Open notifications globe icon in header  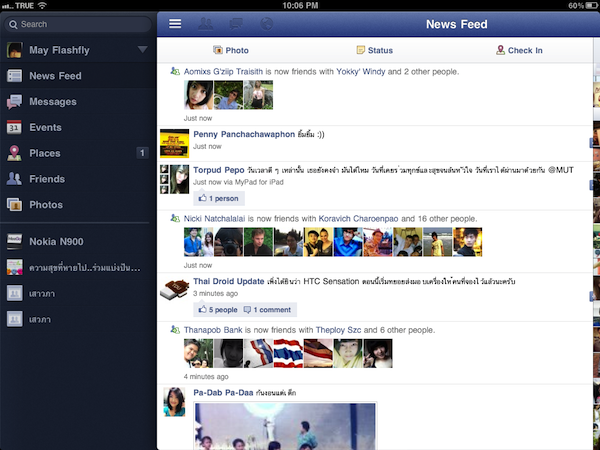pyautogui.click(x=266, y=24)
